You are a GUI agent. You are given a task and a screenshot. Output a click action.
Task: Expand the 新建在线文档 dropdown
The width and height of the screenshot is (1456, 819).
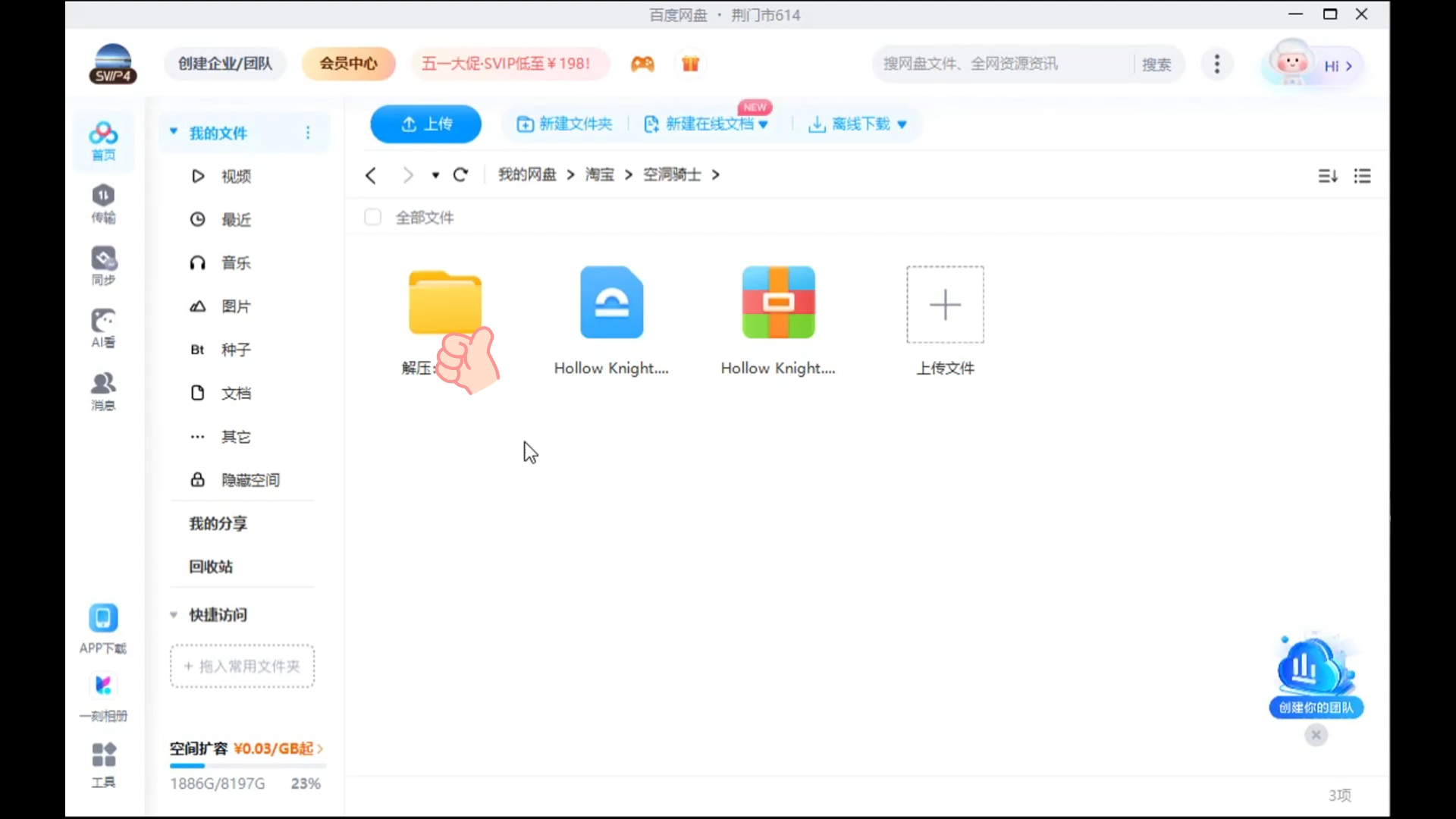click(764, 124)
